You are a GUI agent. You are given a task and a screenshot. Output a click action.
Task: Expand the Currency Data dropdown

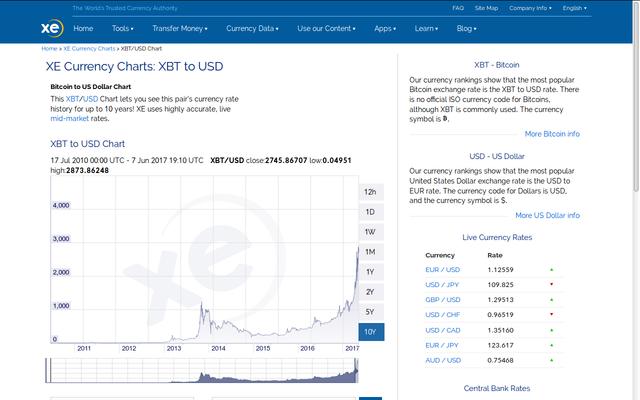252,29
